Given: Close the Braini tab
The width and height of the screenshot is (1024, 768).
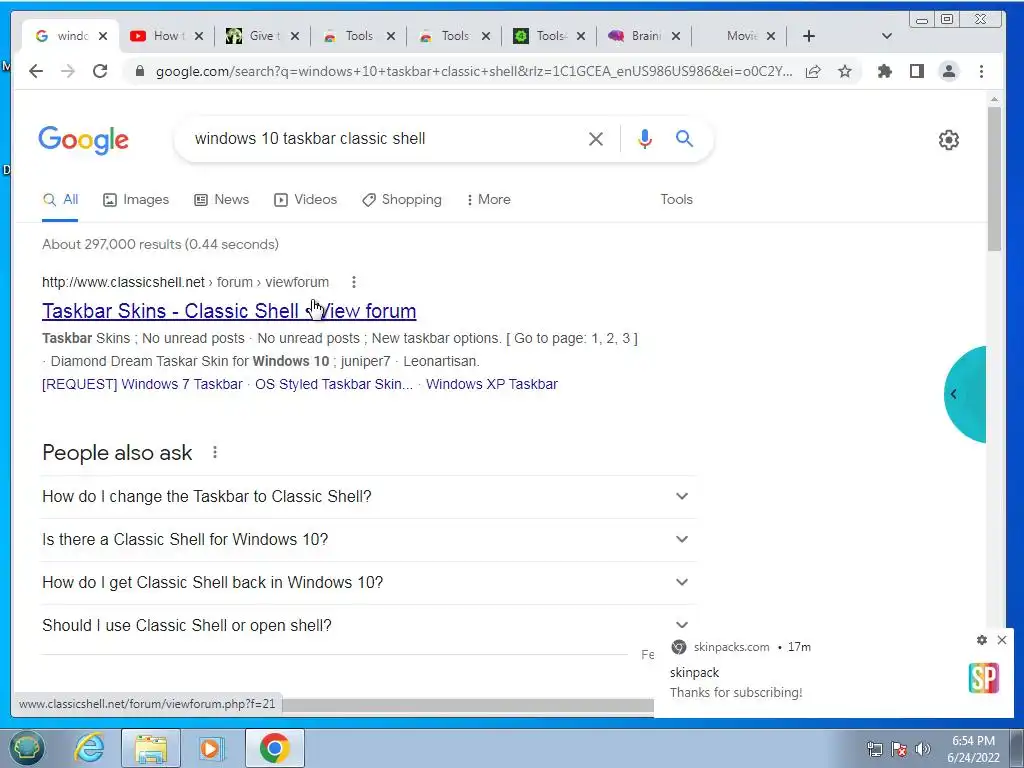Looking at the screenshot, I should [677, 36].
